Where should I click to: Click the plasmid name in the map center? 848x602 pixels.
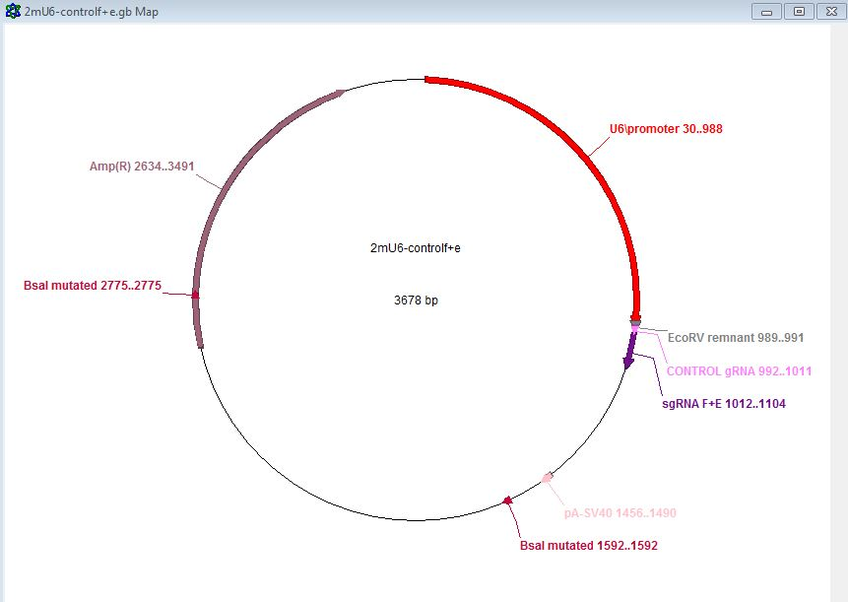click(415, 248)
